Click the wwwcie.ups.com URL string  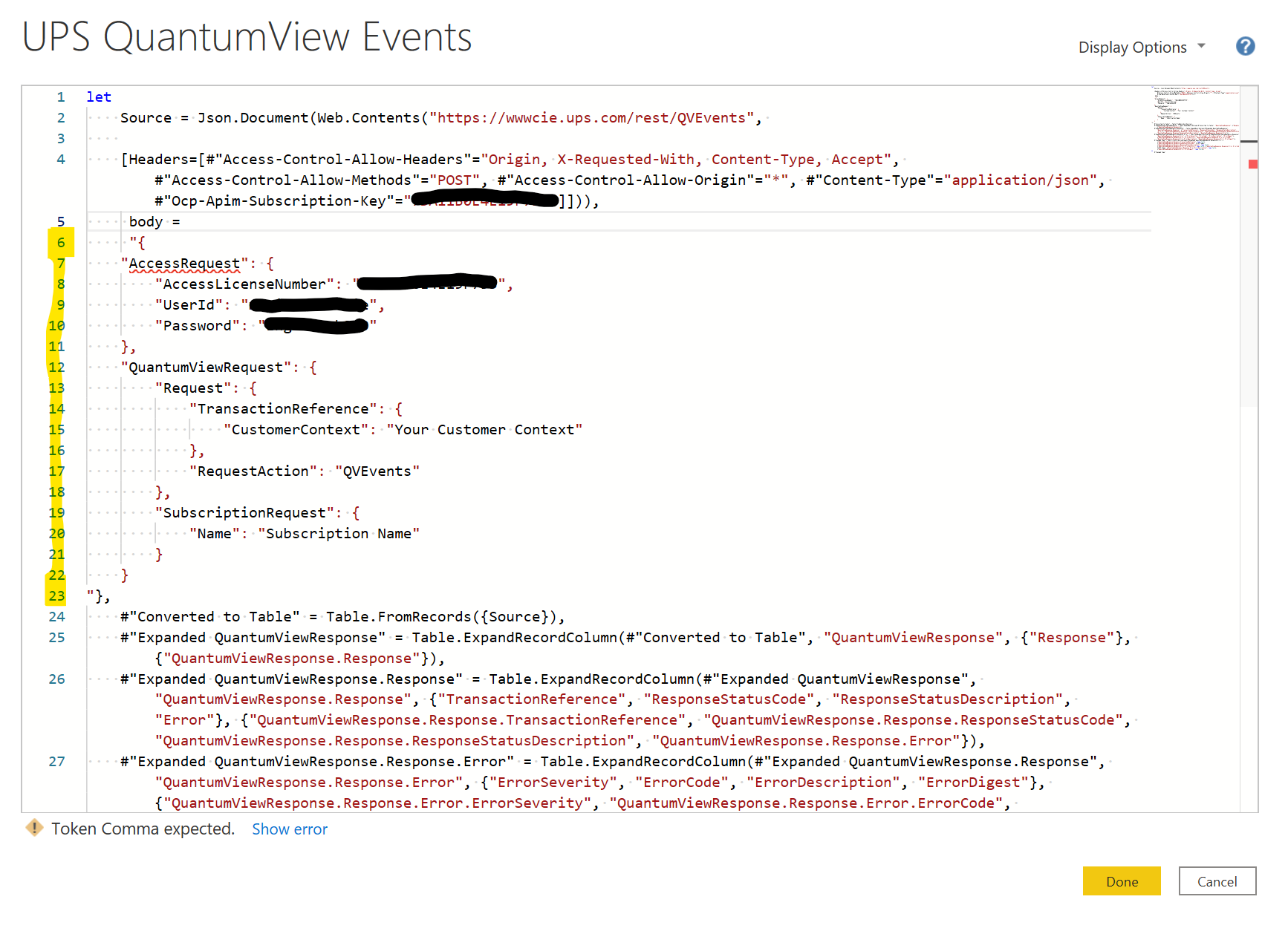point(591,118)
